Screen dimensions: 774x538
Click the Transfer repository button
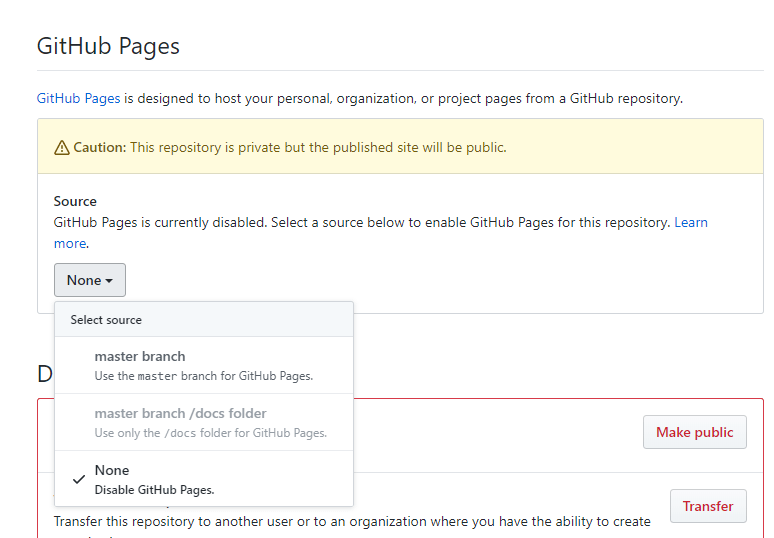point(708,506)
